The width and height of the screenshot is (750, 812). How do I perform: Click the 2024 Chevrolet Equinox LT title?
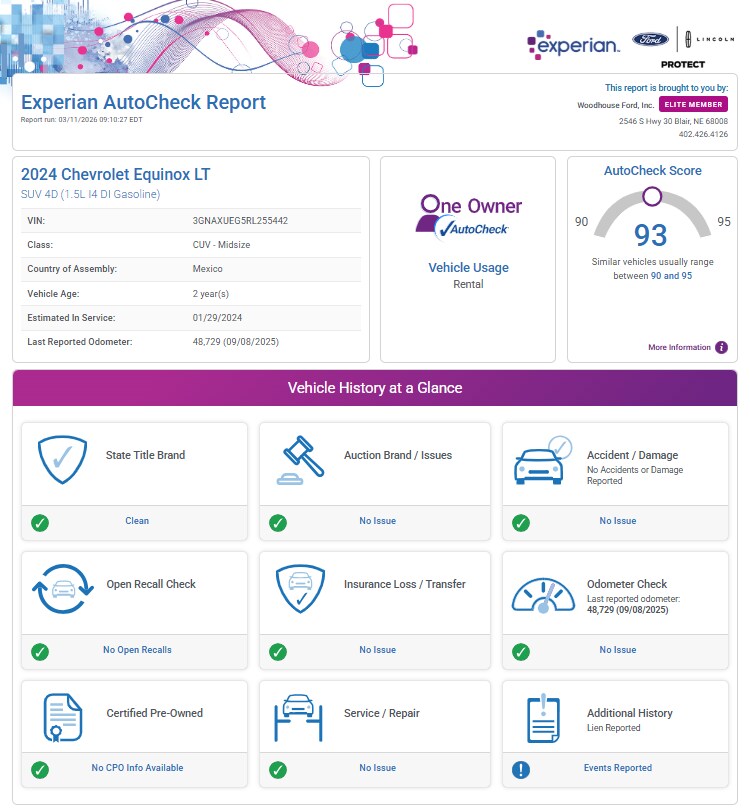click(116, 175)
